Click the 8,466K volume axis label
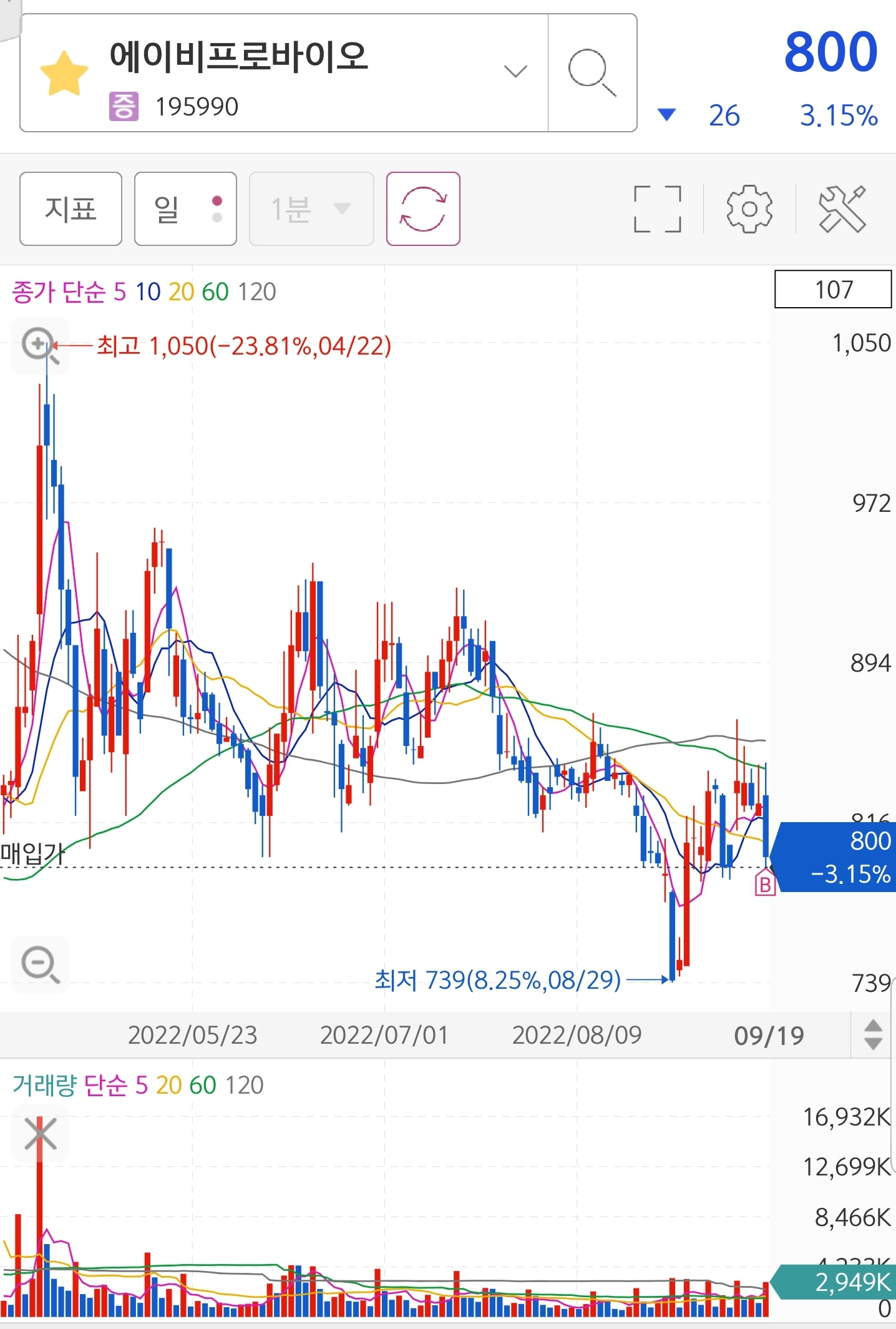 853,1217
